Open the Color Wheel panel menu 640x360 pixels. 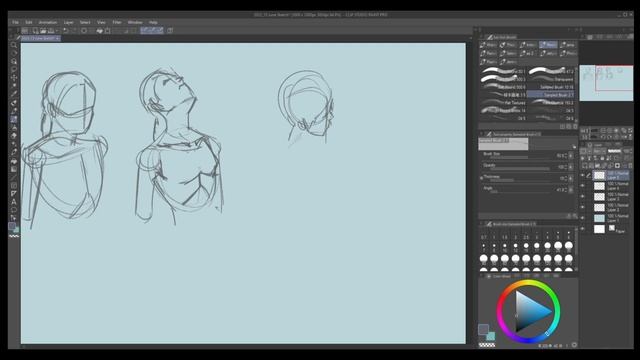(482, 276)
